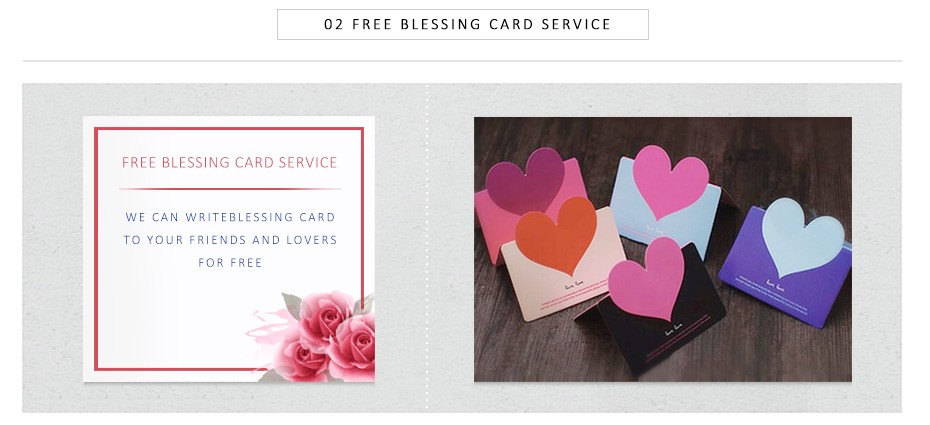Click the gray horizontal rule below the header

tap(463, 60)
